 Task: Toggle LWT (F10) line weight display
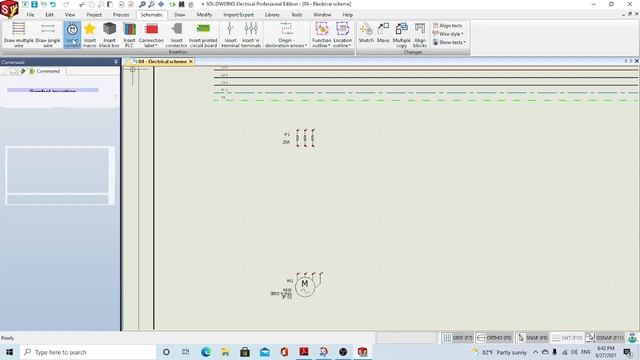(567, 338)
